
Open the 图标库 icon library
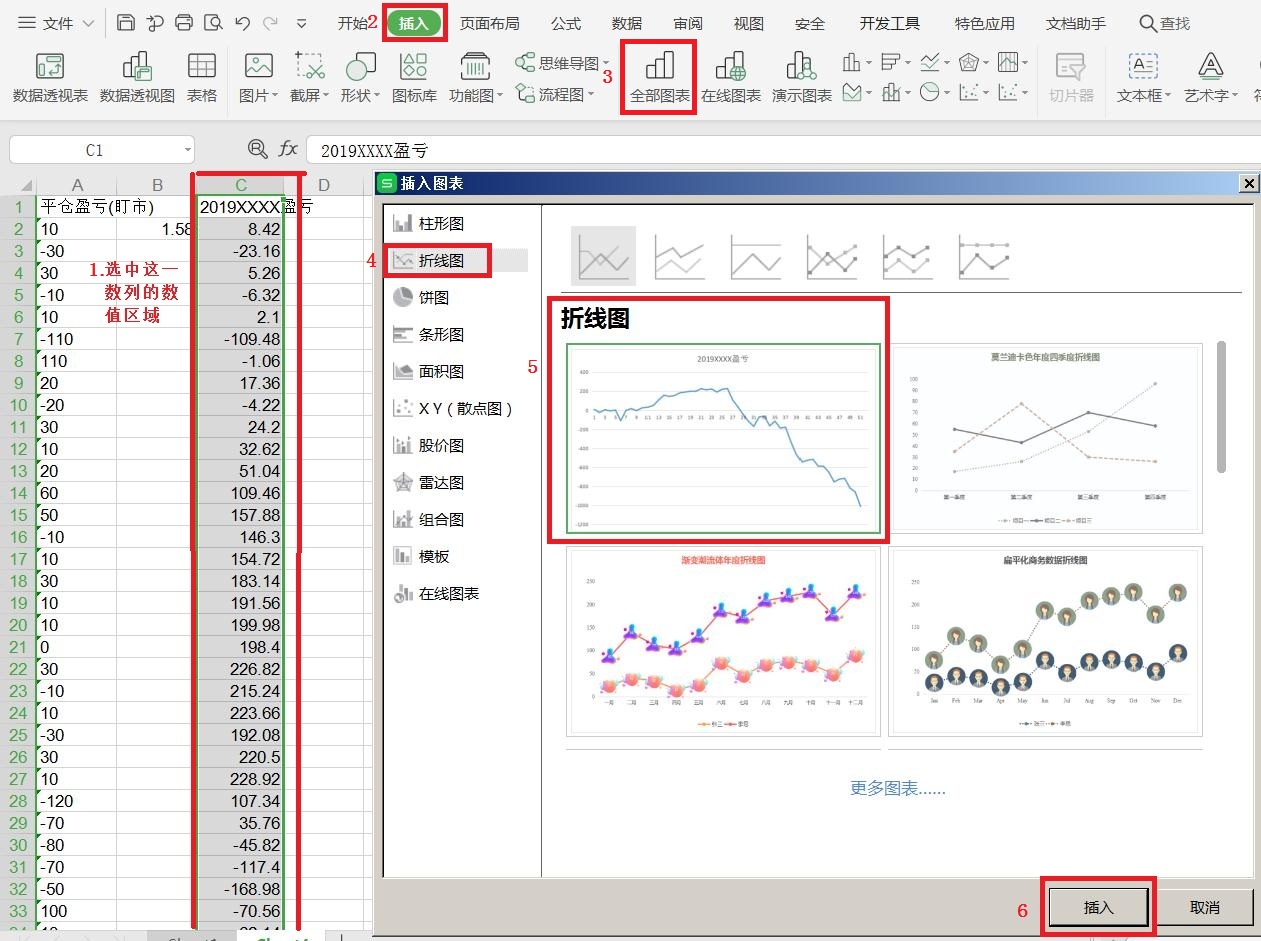pyautogui.click(x=414, y=78)
